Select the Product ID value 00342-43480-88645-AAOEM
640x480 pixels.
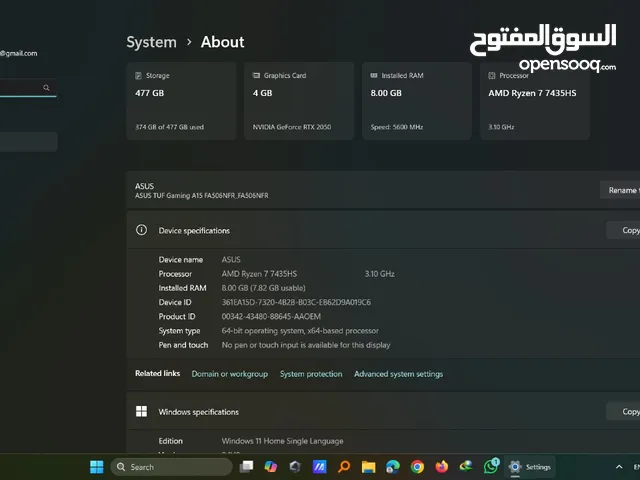[271, 316]
